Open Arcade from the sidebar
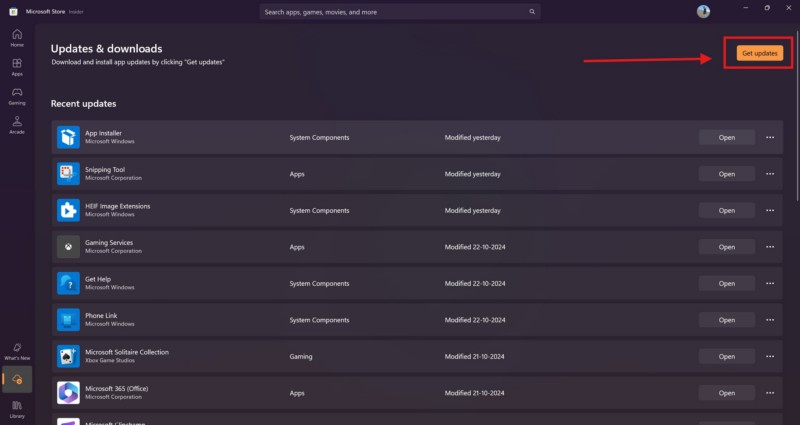The width and height of the screenshot is (800, 425). (x=17, y=125)
